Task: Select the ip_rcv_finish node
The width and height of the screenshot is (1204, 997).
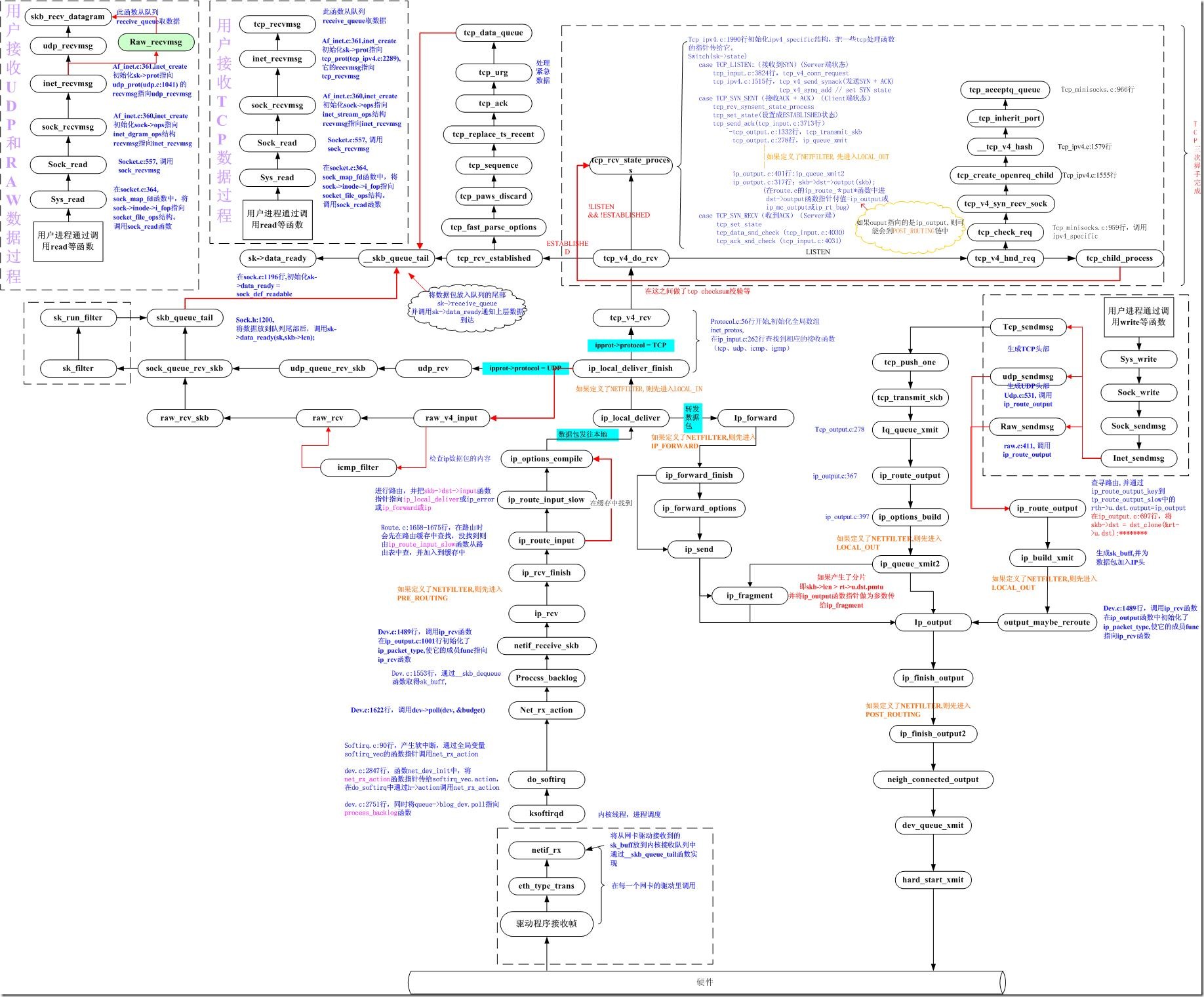Action: 546,572
